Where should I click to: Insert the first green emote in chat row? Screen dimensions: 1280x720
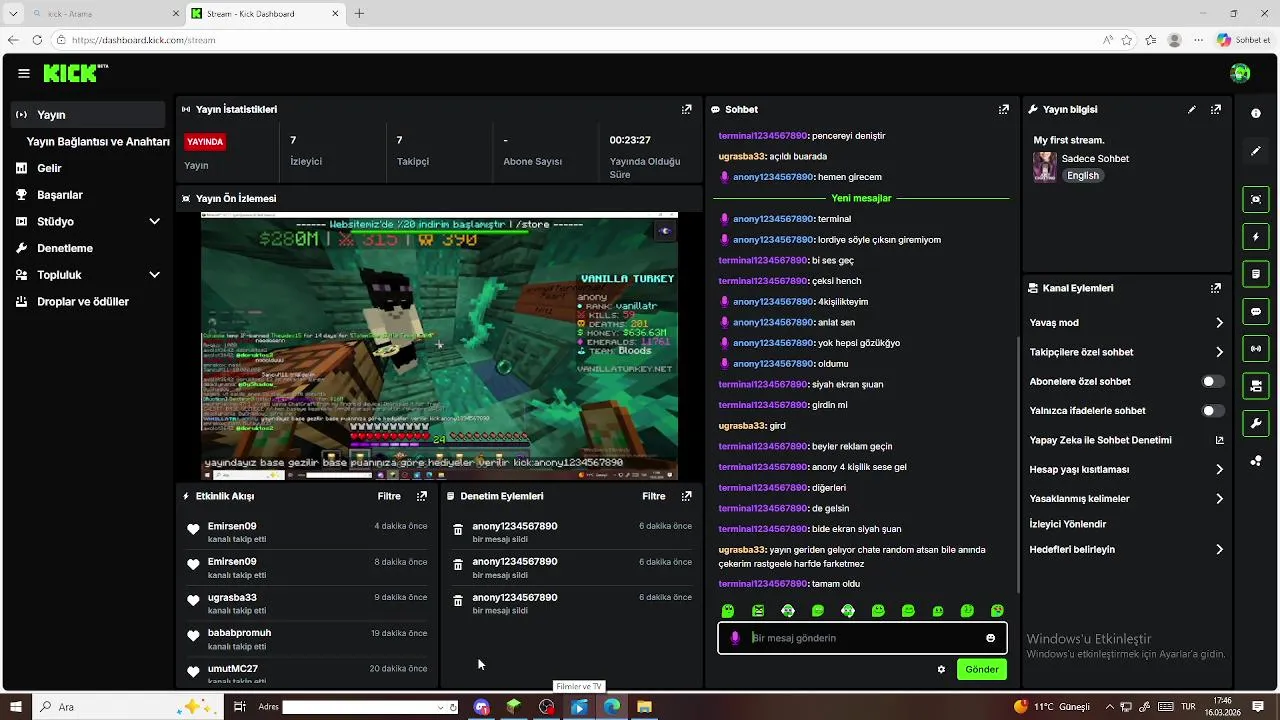(x=728, y=611)
